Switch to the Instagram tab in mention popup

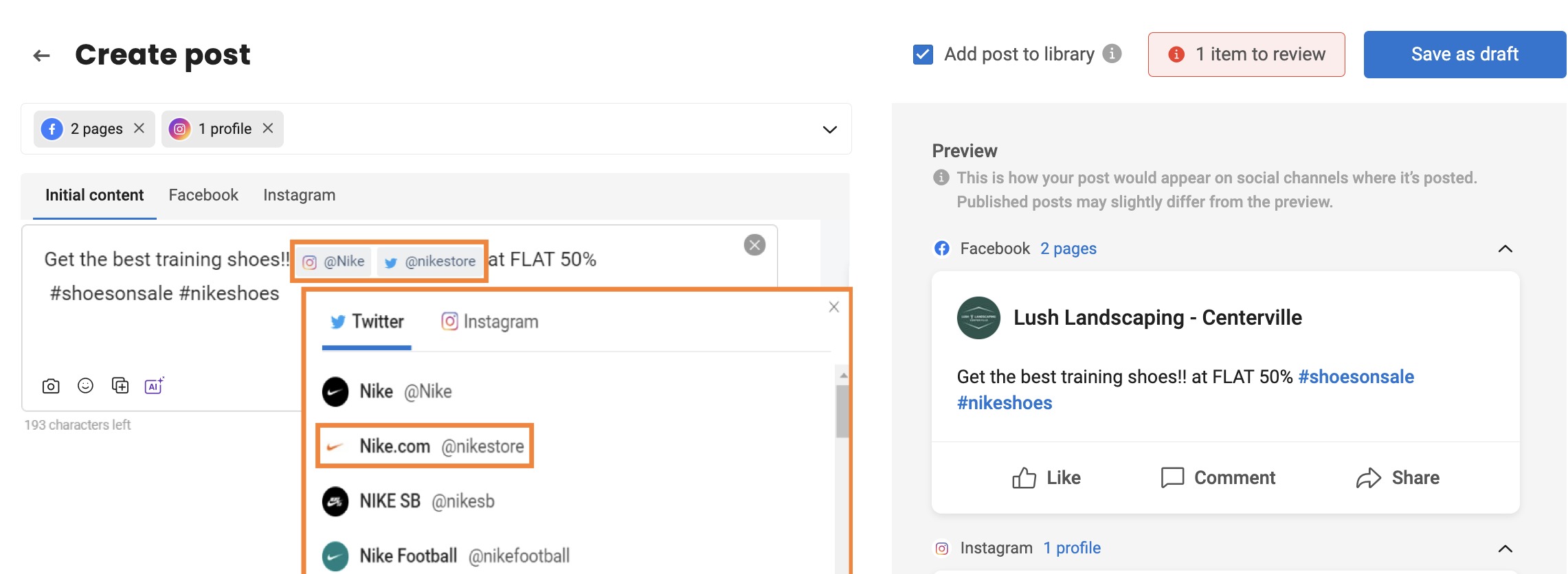489,321
